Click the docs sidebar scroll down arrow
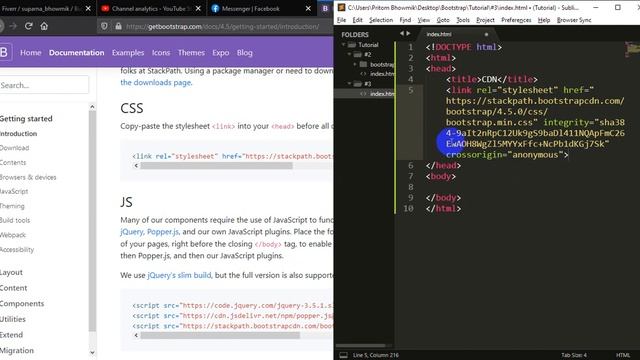 92,352
